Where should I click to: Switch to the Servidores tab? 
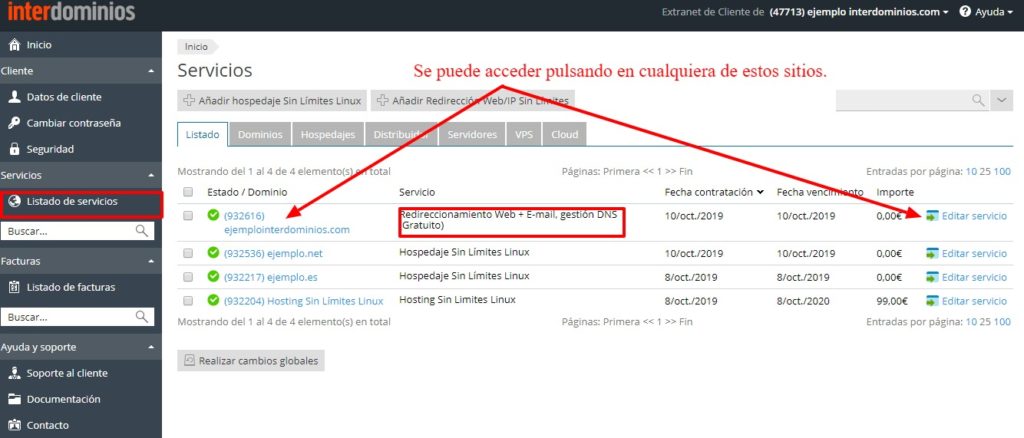(472, 134)
